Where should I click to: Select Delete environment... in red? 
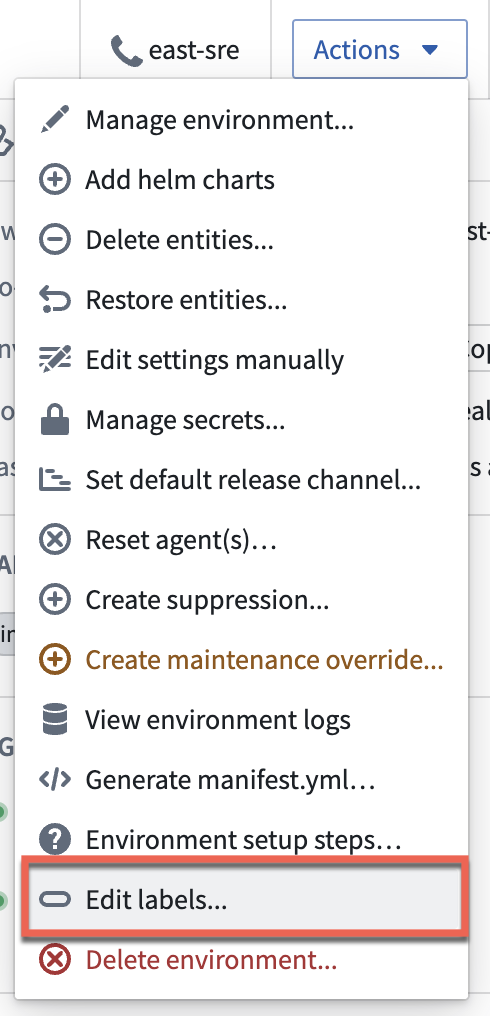pyautogui.click(x=241, y=960)
